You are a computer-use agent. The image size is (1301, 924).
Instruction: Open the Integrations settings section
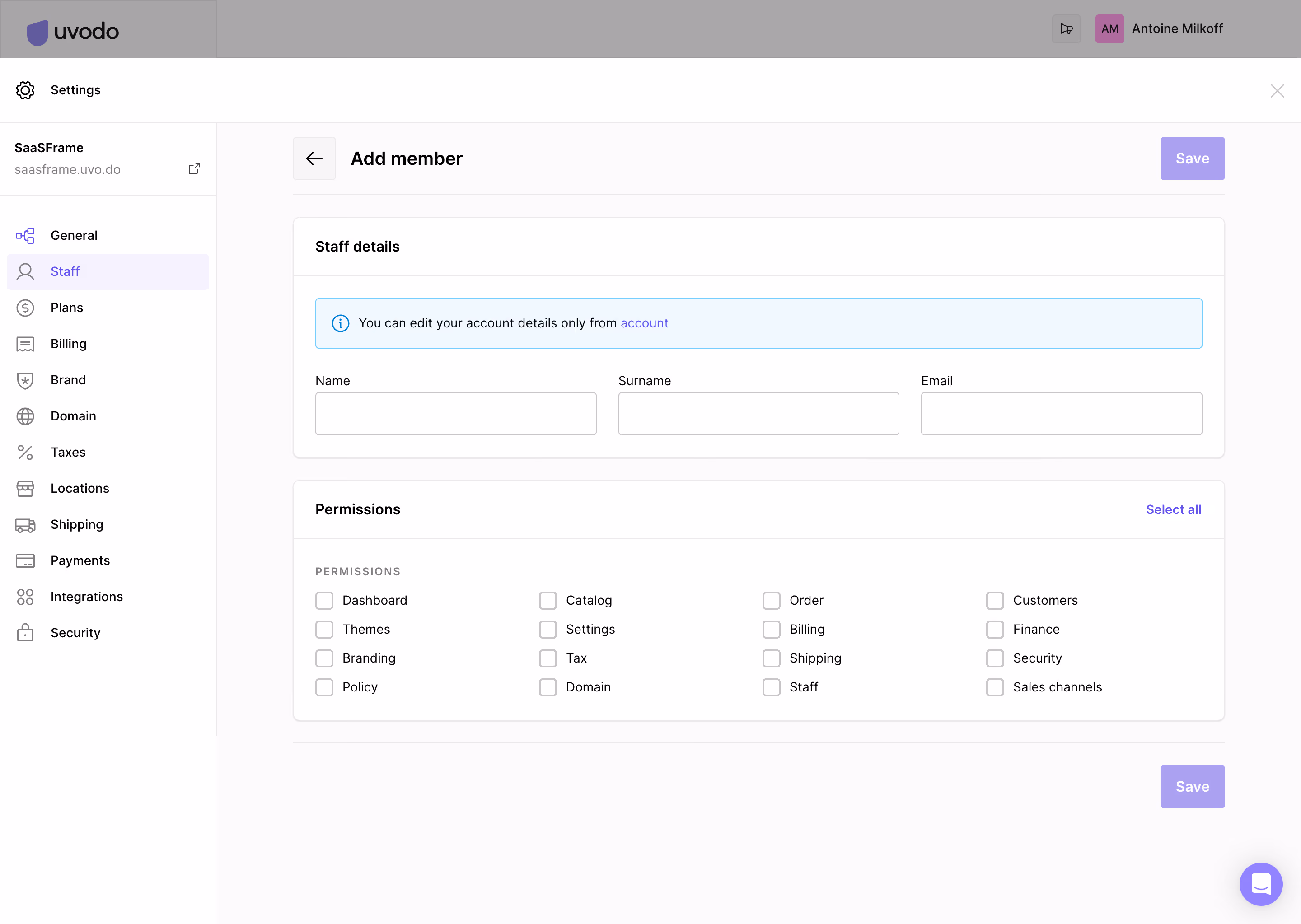click(108, 597)
